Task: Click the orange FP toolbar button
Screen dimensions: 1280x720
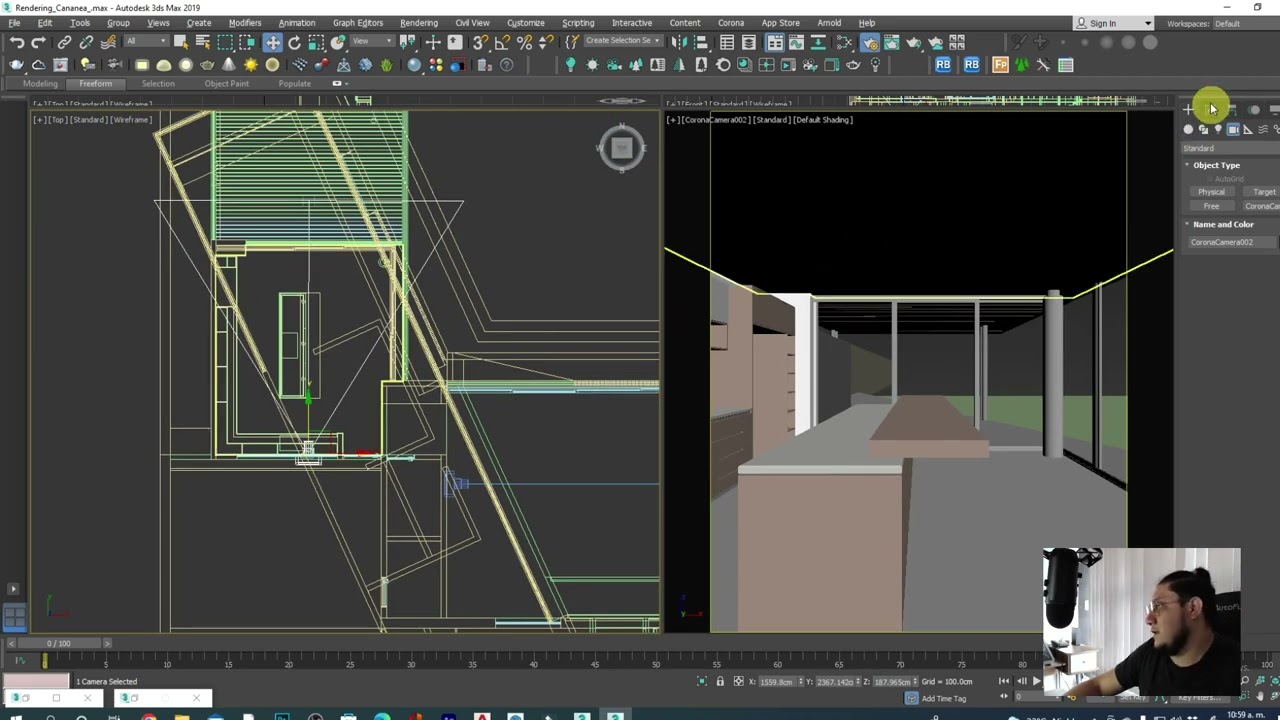Action: [1000, 65]
